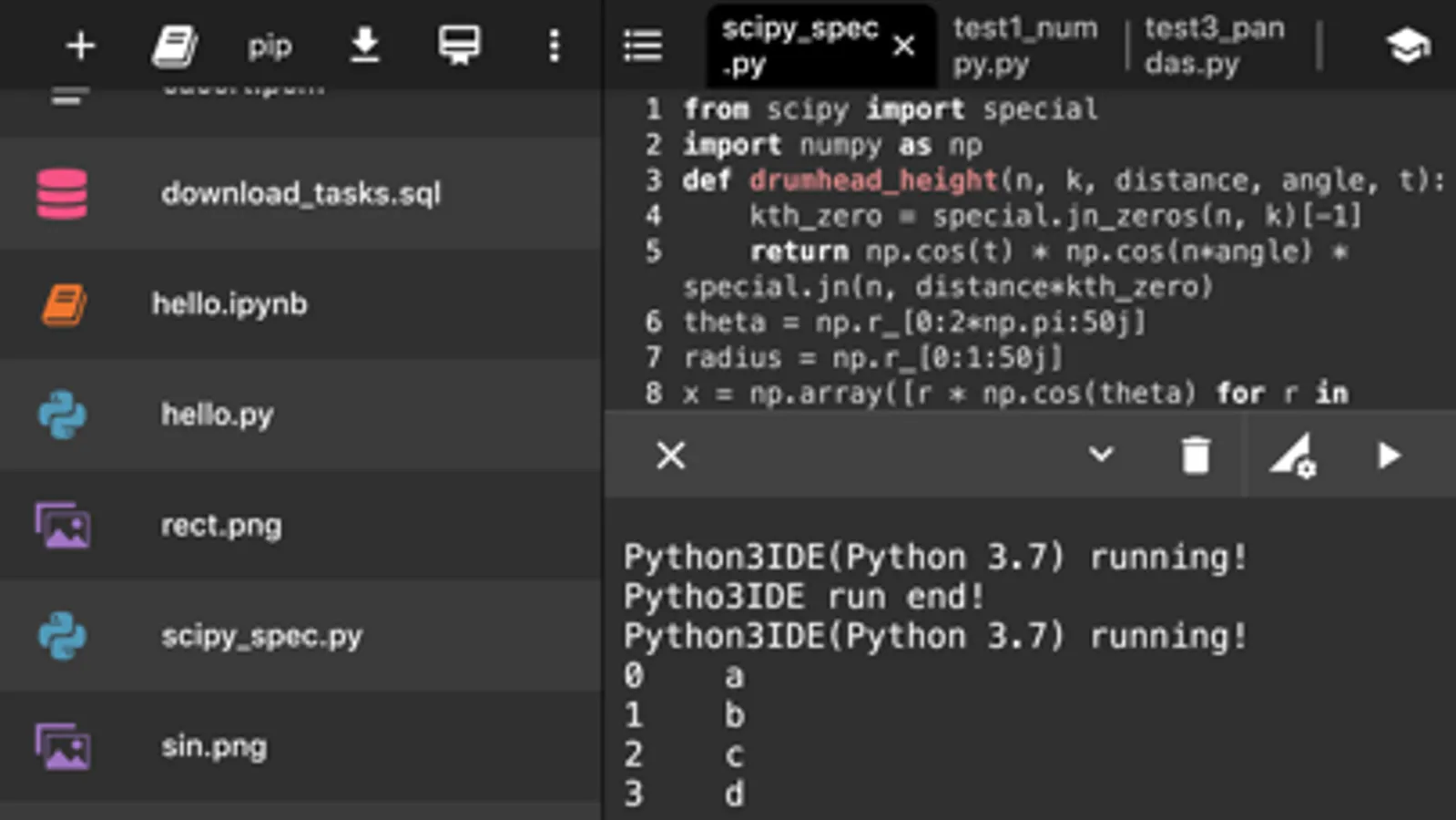Click the download icon in toolbar

(x=364, y=46)
